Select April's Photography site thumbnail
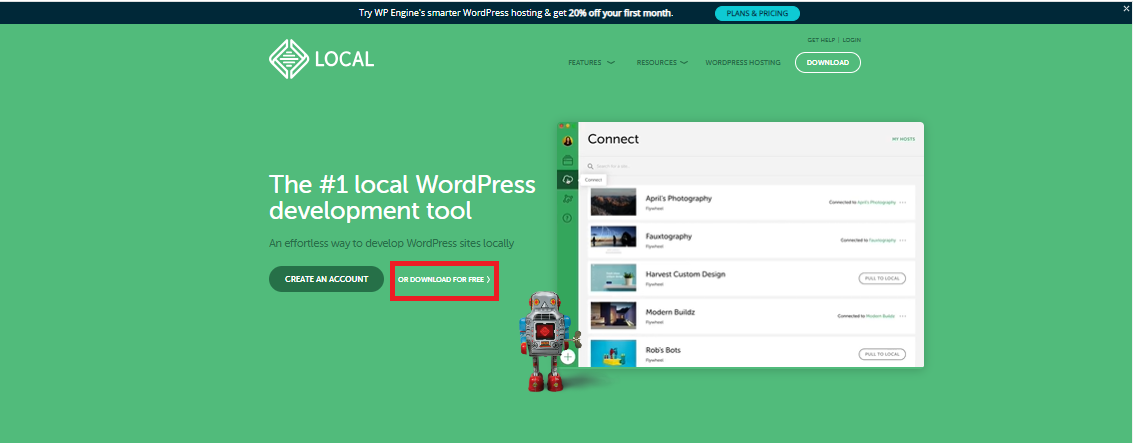The height and width of the screenshot is (443, 1133). (613, 202)
